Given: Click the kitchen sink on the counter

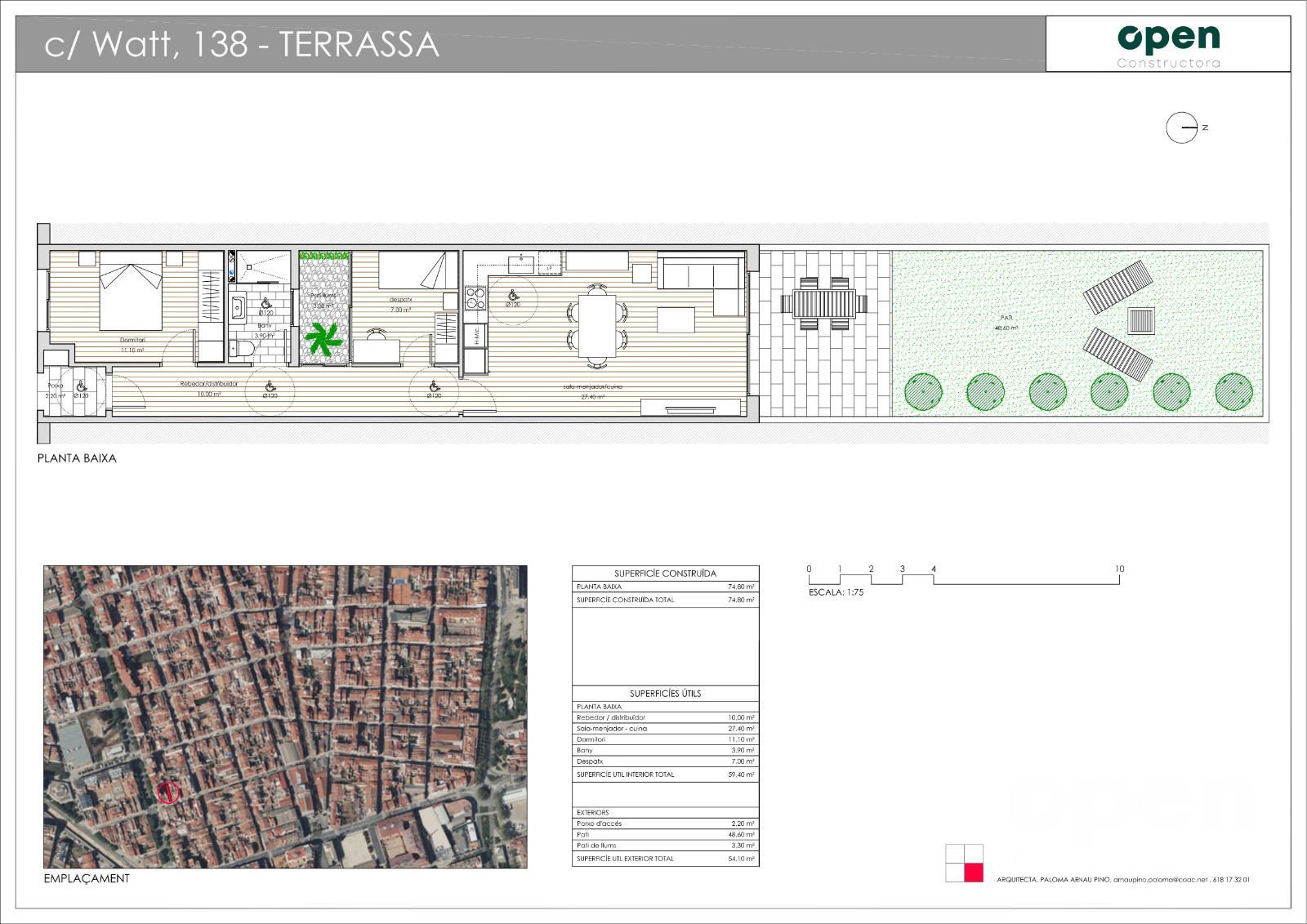Looking at the screenshot, I should 521,263.
